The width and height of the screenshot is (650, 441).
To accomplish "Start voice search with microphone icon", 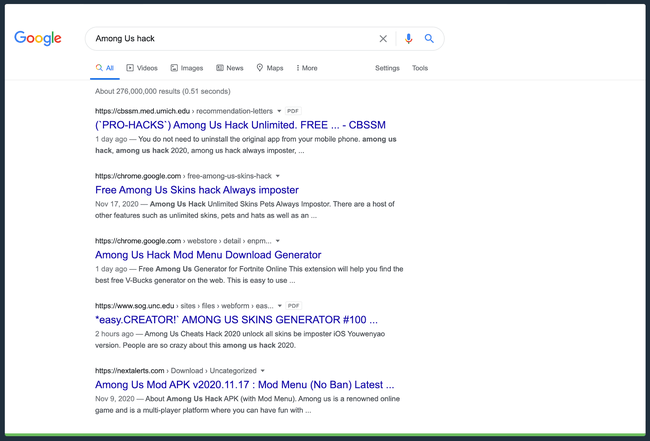I will [408, 39].
